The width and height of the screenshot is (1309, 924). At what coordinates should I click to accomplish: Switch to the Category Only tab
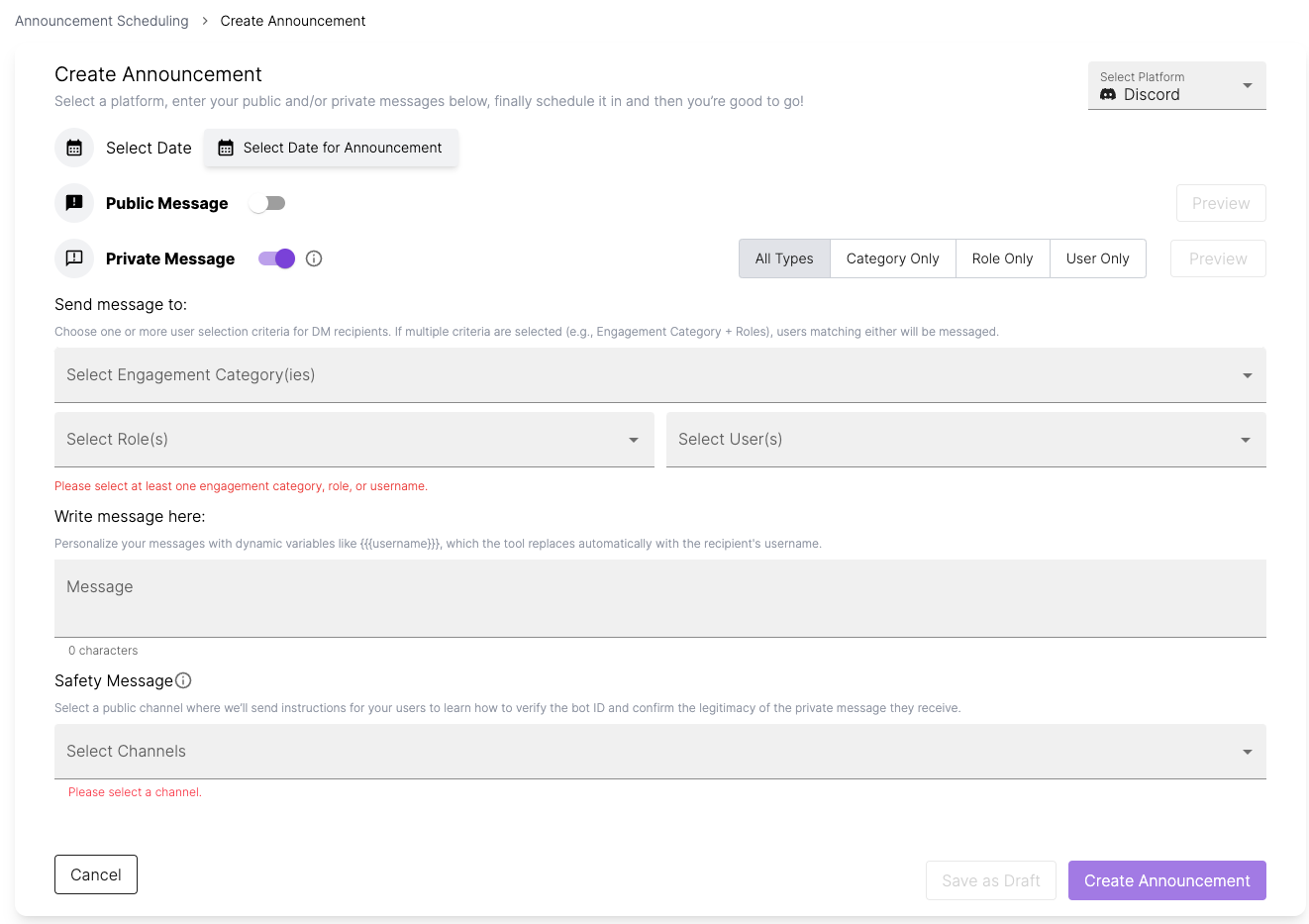(892, 258)
